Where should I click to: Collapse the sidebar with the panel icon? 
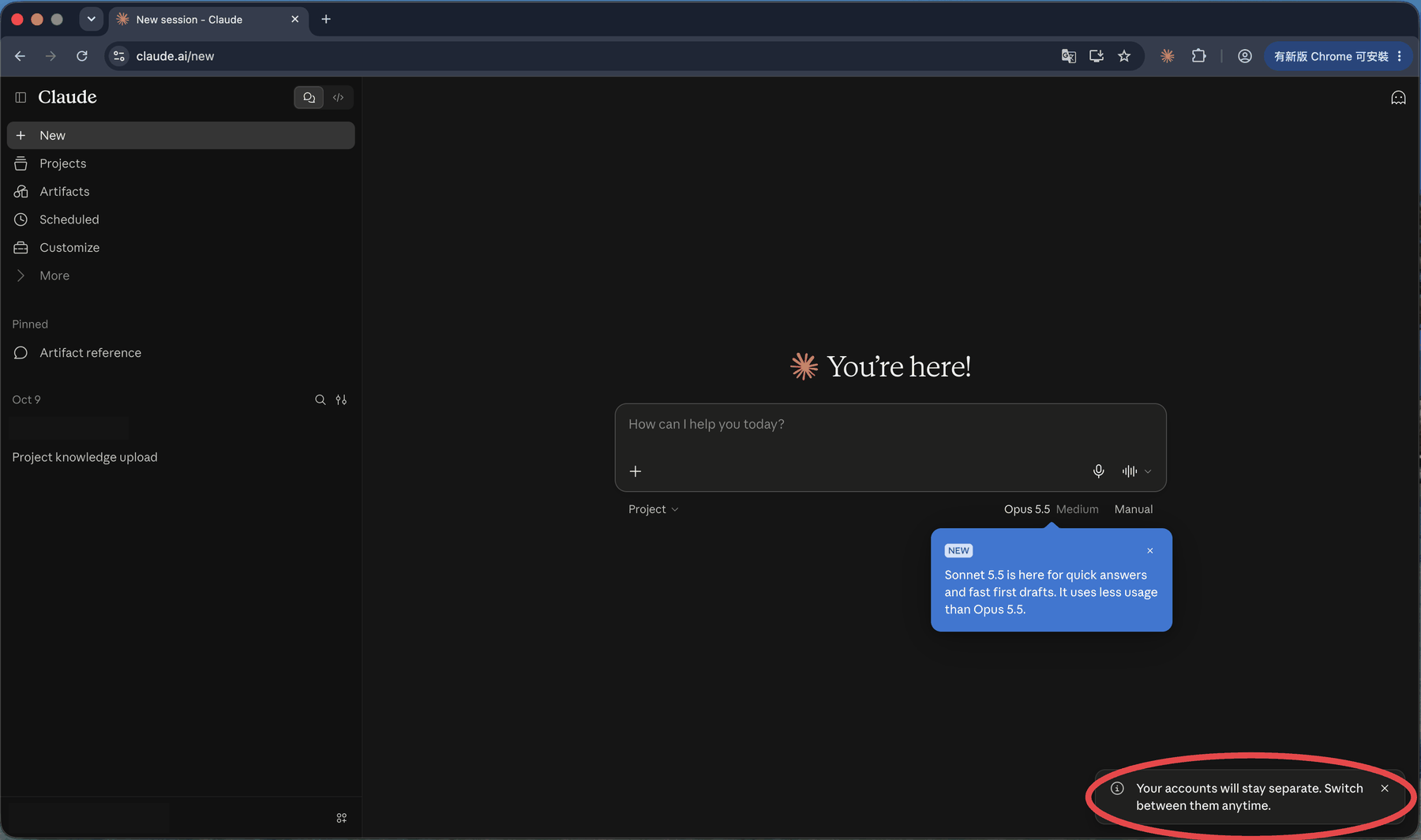(21, 97)
